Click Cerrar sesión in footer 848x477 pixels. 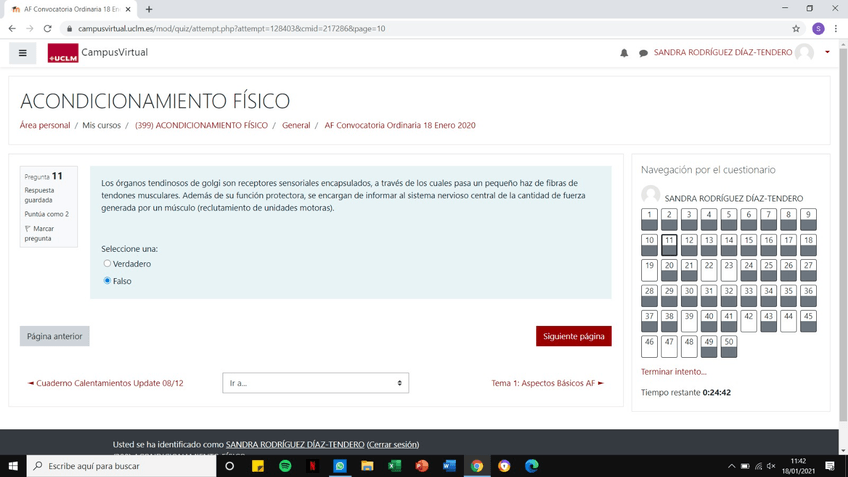pyautogui.click(x=393, y=445)
